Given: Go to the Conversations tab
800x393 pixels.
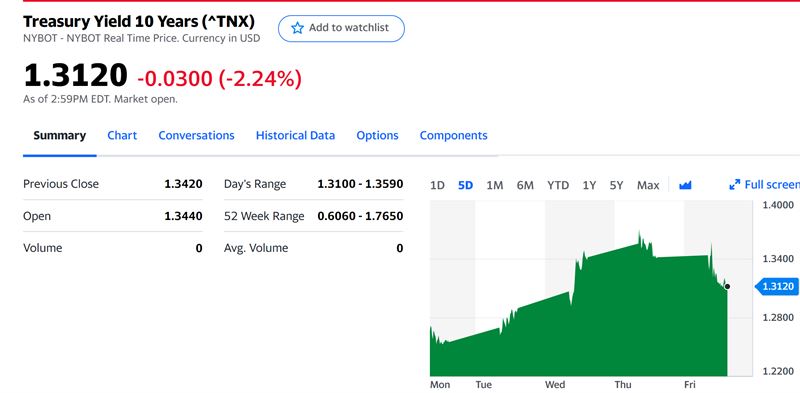Looking at the screenshot, I should pos(196,135).
